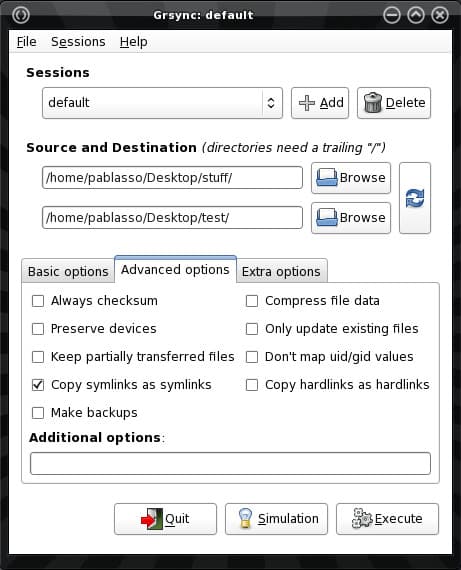Enable Compress file data option
The image size is (461, 570).
click(252, 301)
